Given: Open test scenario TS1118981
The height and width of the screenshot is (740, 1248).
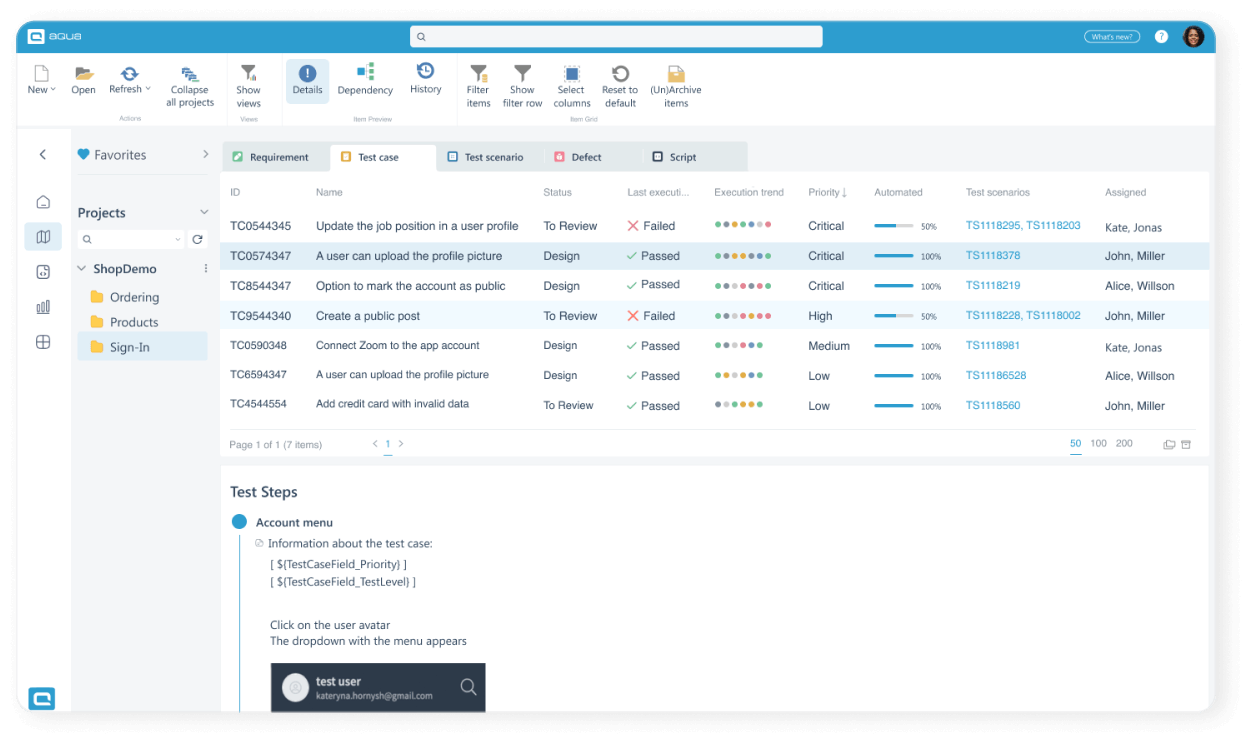Looking at the screenshot, I should tap(992, 346).
